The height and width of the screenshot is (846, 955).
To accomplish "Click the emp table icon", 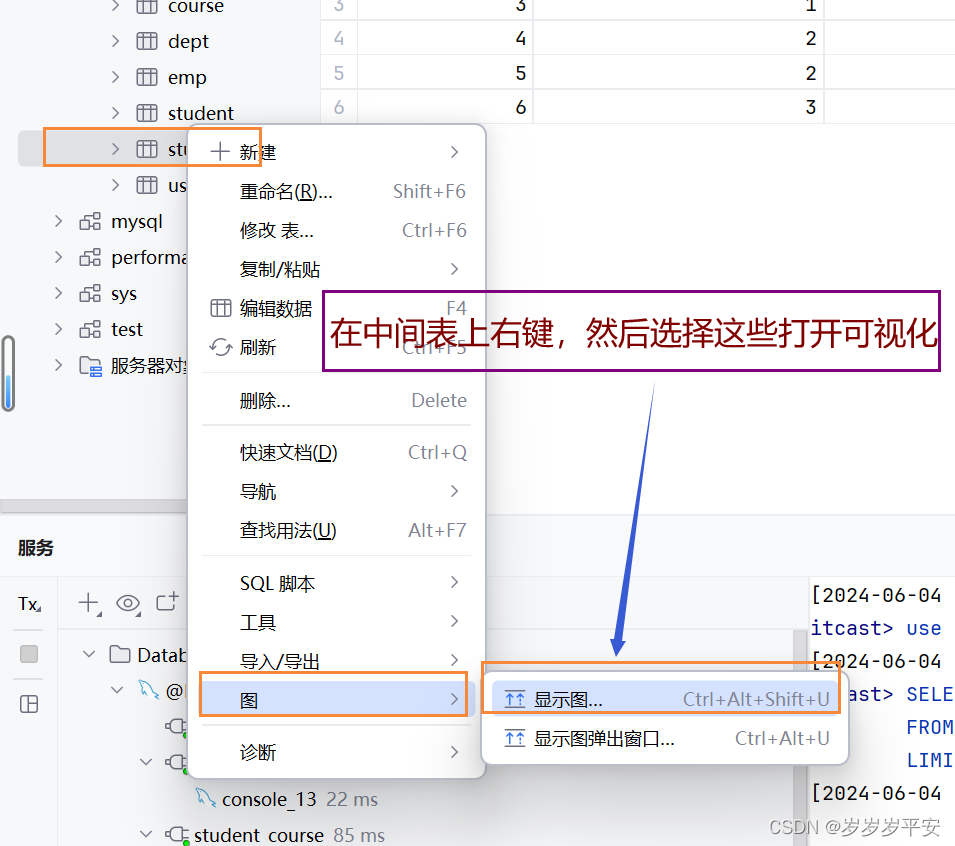I will [147, 77].
